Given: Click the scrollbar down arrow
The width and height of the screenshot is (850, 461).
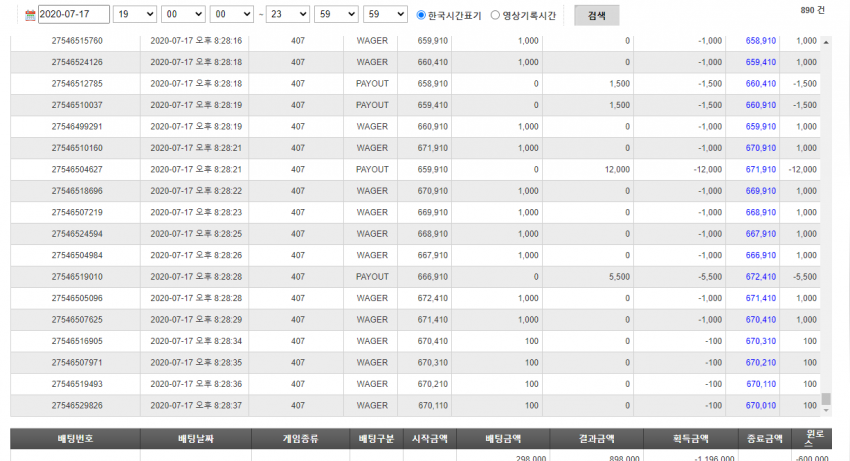Looking at the screenshot, I should pos(826,411).
